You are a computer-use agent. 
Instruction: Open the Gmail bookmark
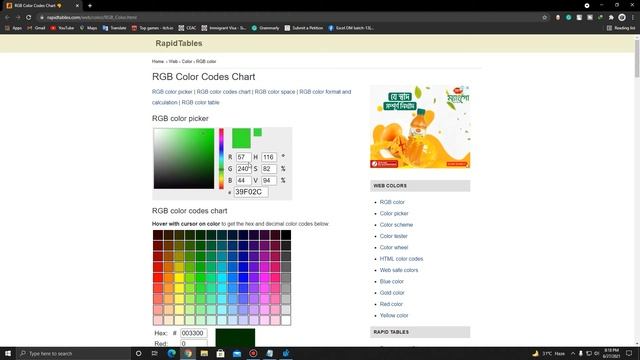(x=36, y=28)
